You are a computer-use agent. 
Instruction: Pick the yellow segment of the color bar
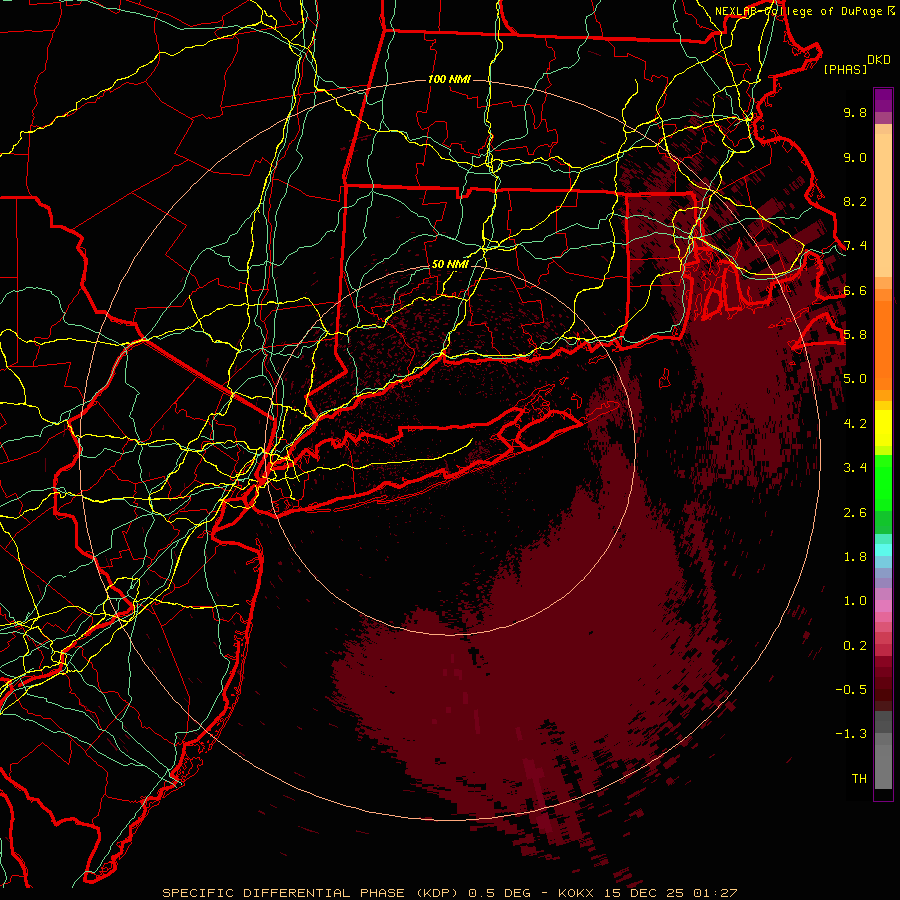[883, 428]
